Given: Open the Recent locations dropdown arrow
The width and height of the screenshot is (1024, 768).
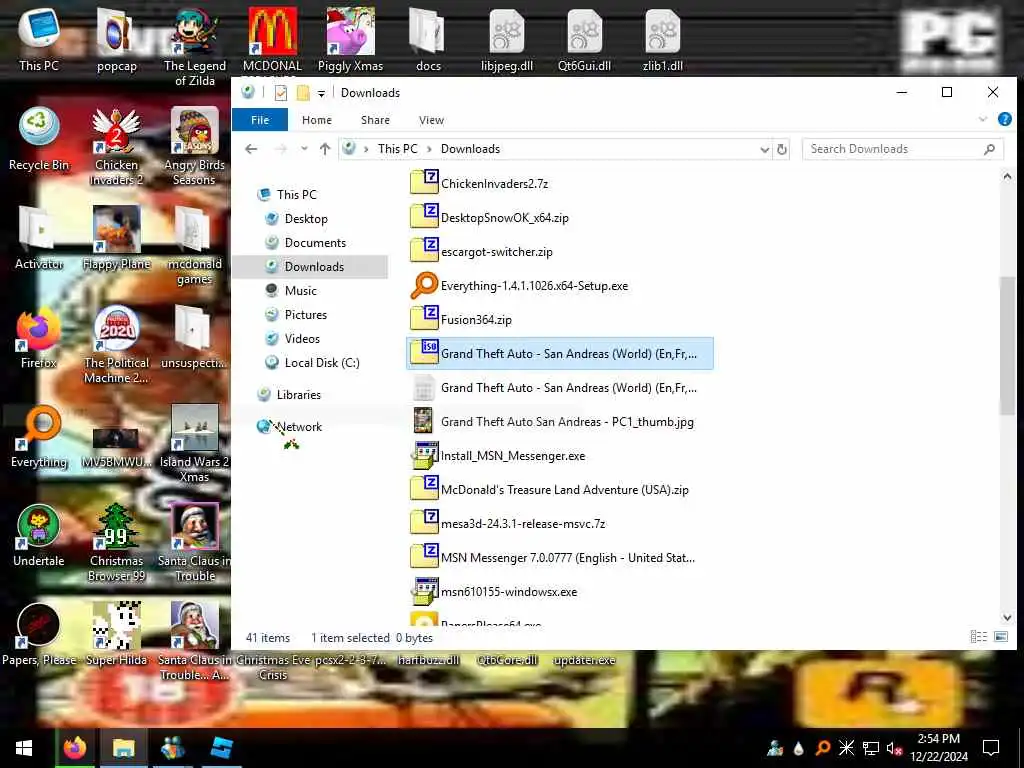Looking at the screenshot, I should point(304,149).
